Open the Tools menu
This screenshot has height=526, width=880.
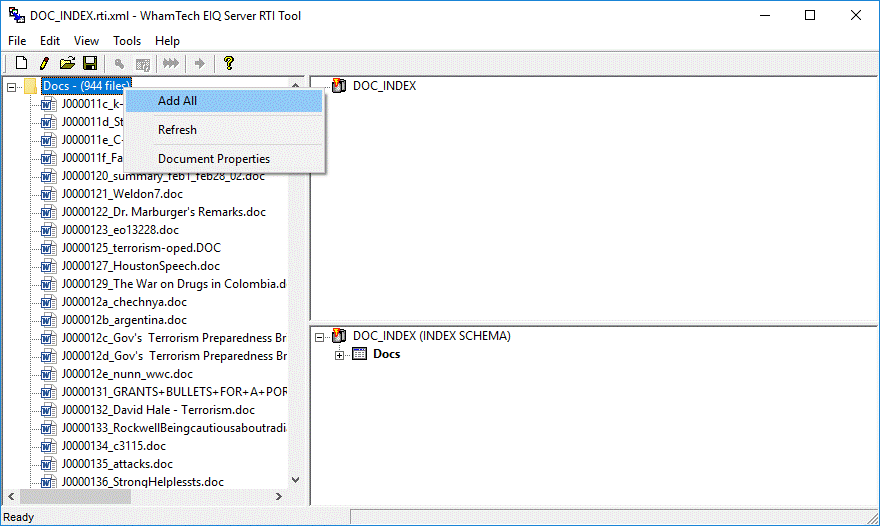click(127, 41)
